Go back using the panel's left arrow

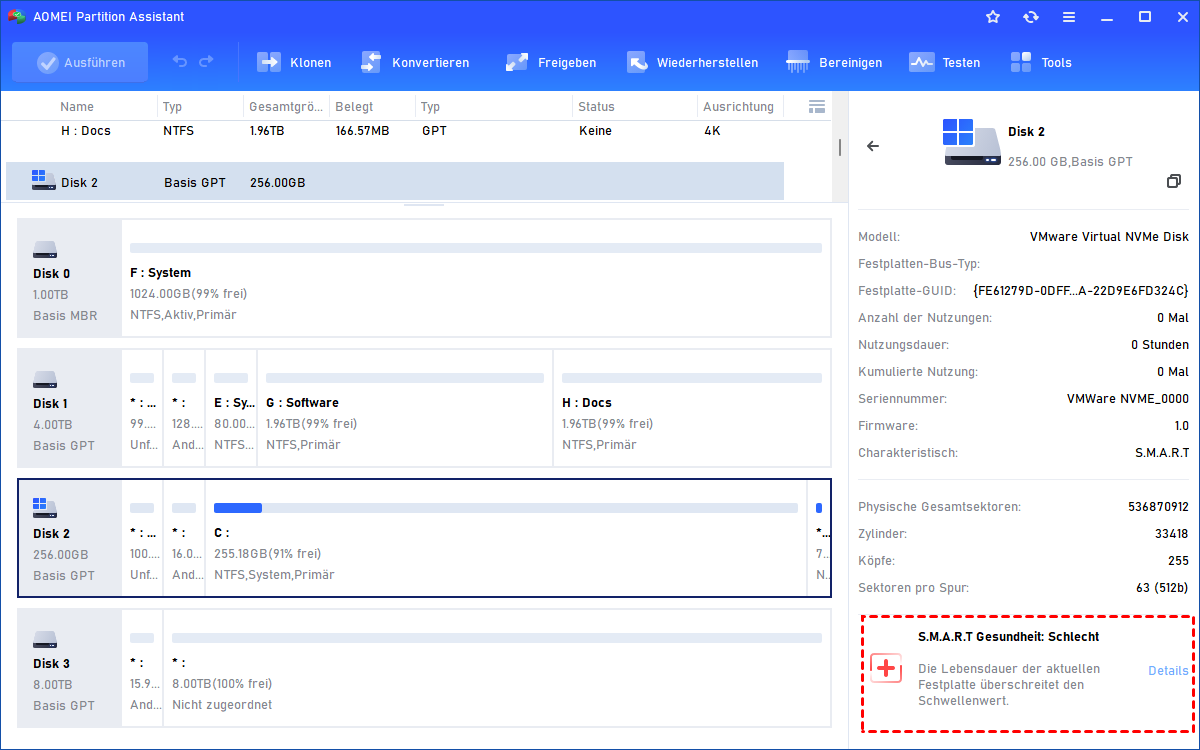click(873, 146)
